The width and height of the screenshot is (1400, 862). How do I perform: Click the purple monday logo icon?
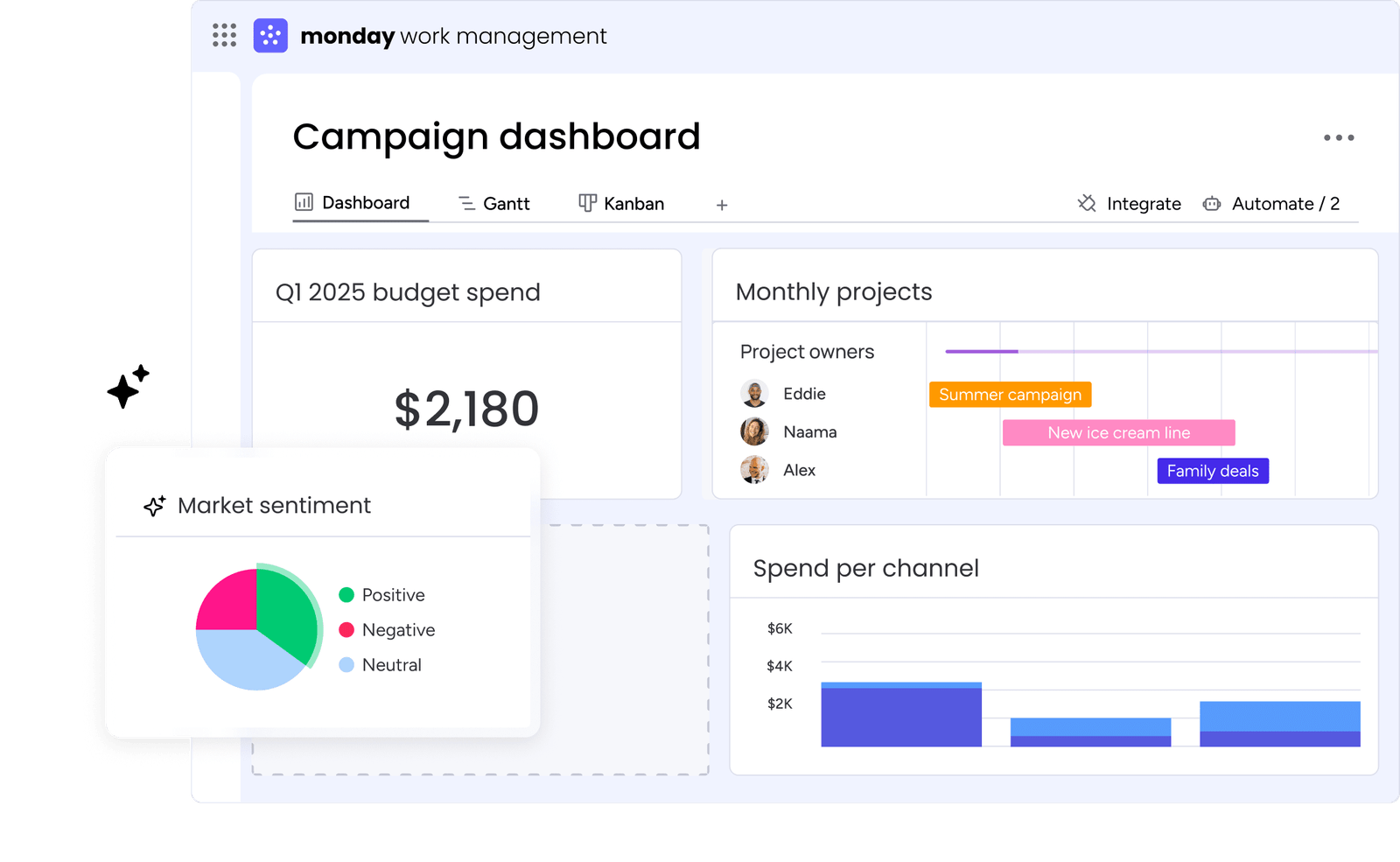pos(270,36)
